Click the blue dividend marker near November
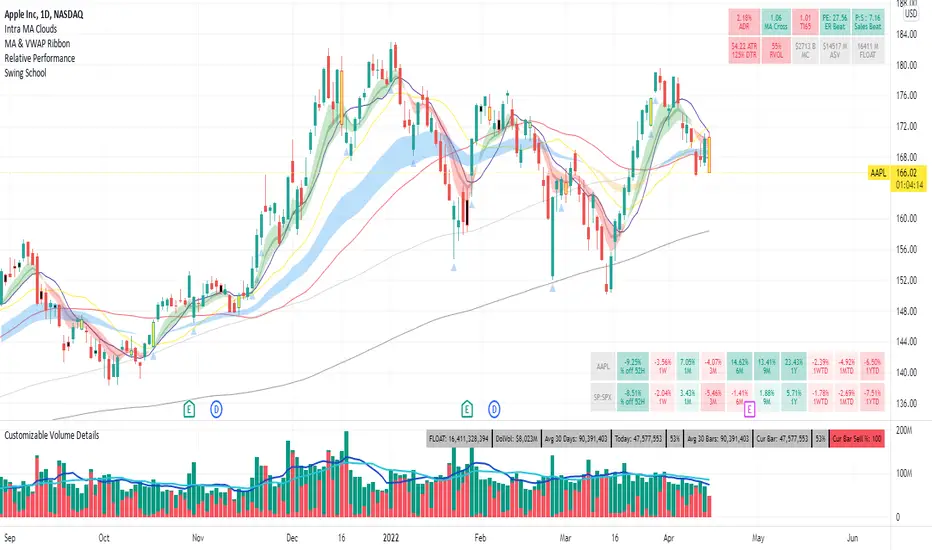 216,408
